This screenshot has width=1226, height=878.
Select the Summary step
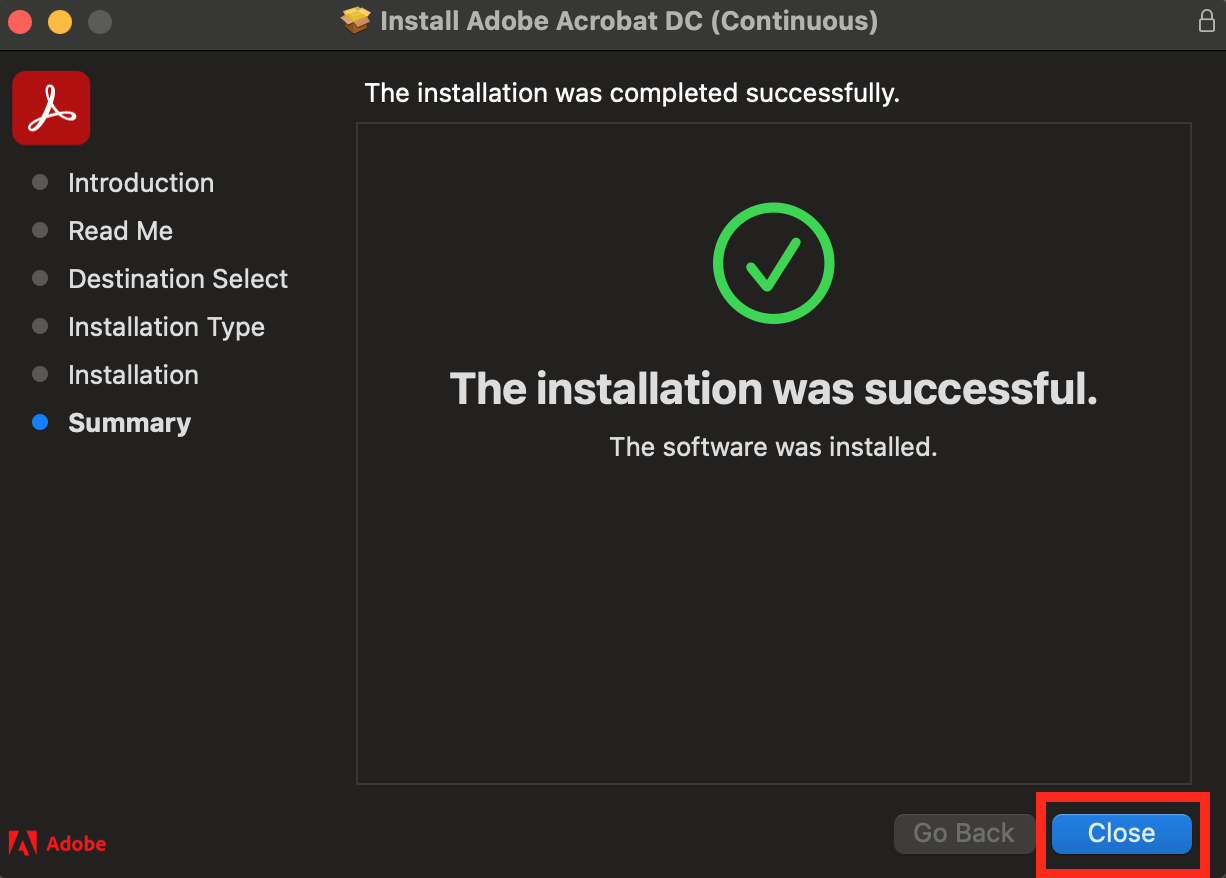(129, 423)
